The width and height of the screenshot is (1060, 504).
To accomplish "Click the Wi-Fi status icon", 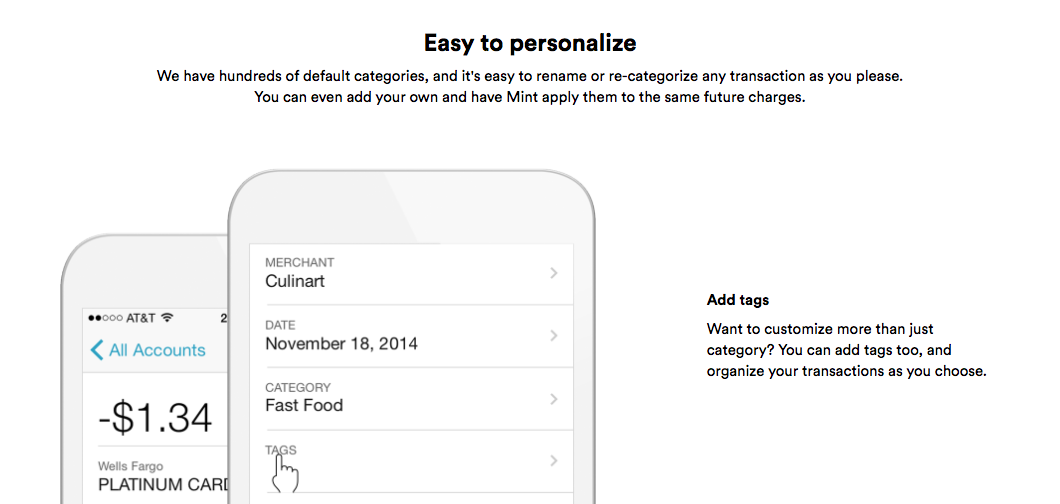I will (168, 318).
